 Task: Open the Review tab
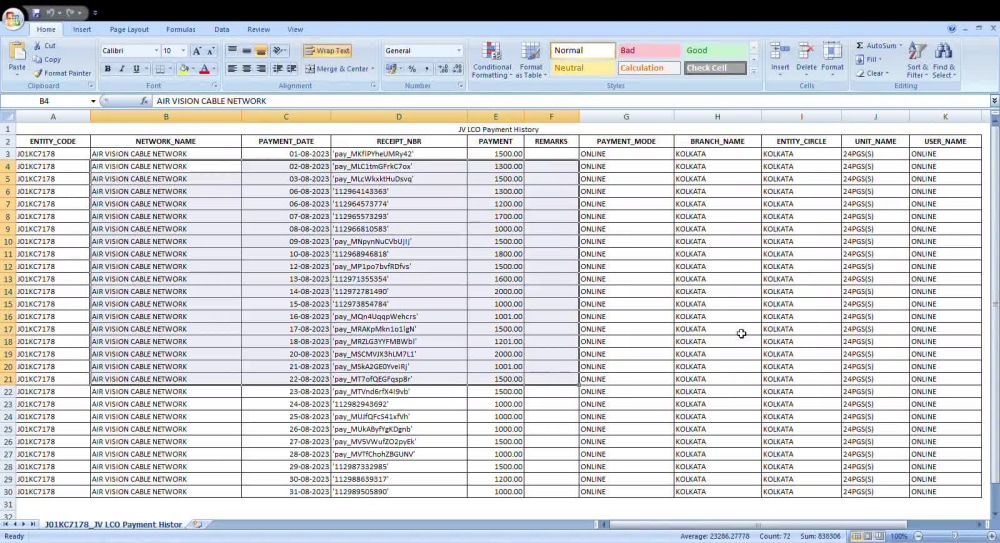258,29
